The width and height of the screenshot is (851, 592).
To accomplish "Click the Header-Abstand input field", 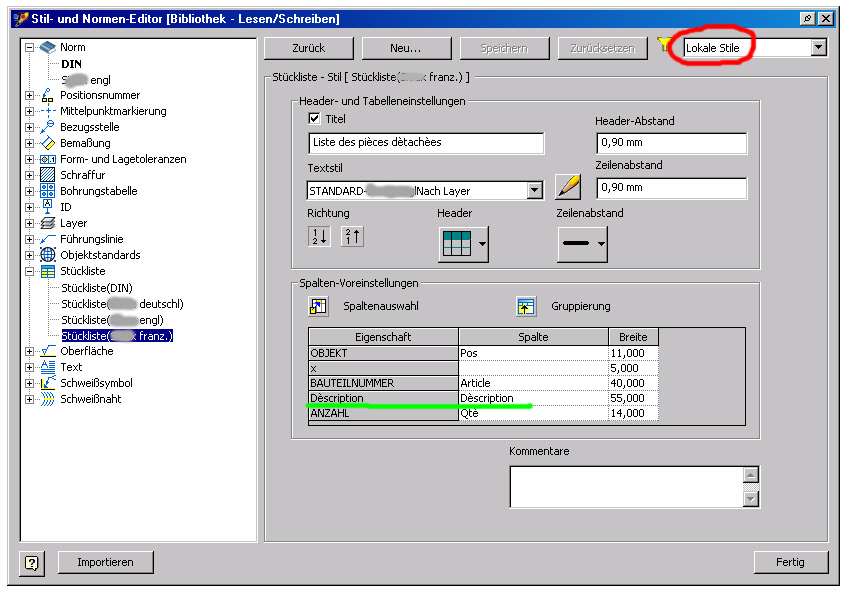I will click(671, 143).
